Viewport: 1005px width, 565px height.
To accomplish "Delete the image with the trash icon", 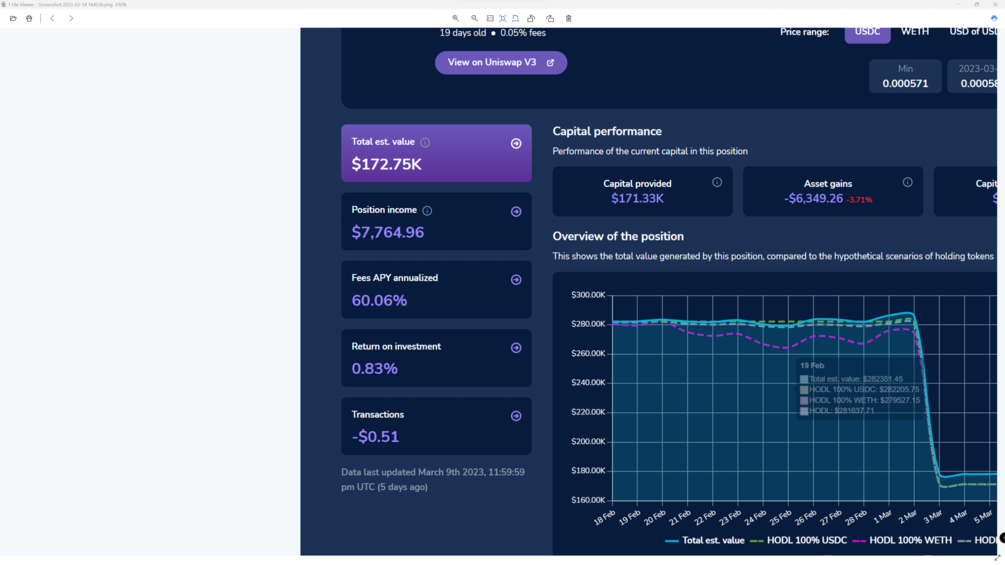I will (x=569, y=18).
